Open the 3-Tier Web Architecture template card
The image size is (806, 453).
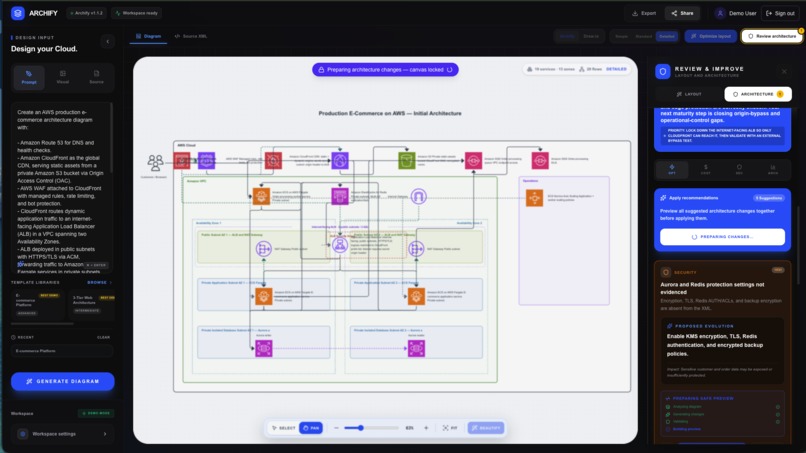[93, 304]
